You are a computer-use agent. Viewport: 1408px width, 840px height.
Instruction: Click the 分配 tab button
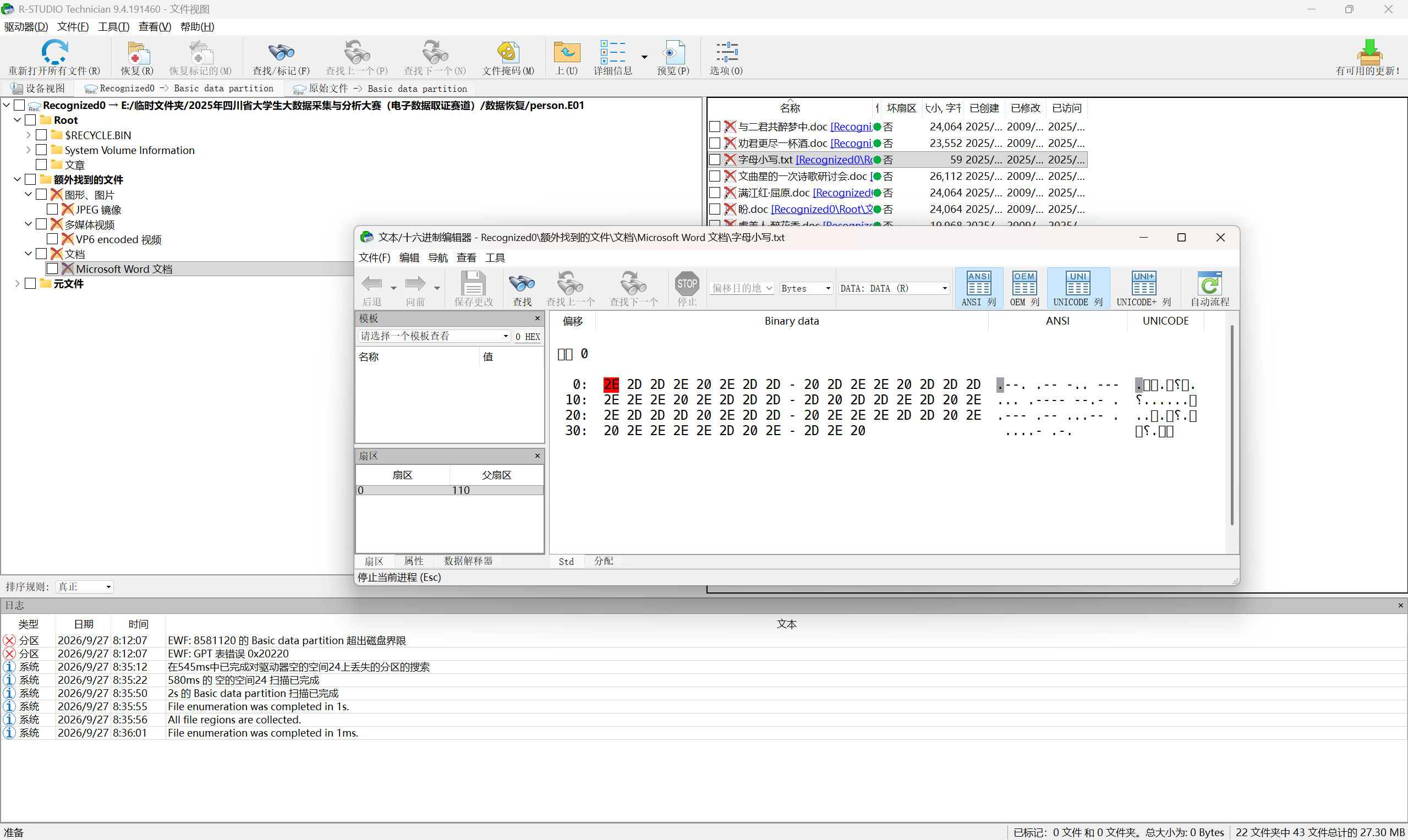(x=603, y=561)
